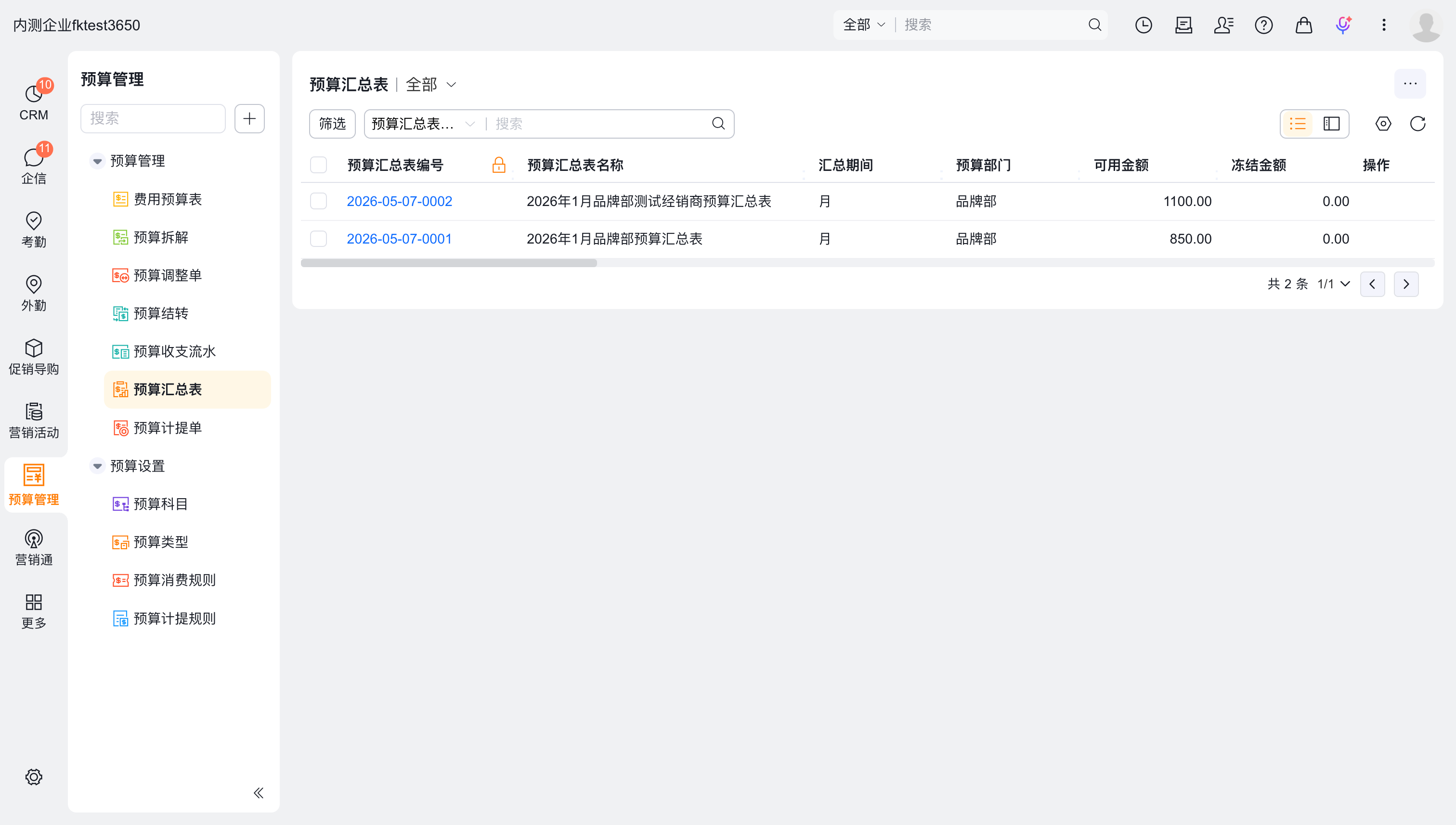Open the CRM module in sidebar
The image size is (1456, 825).
click(x=33, y=102)
